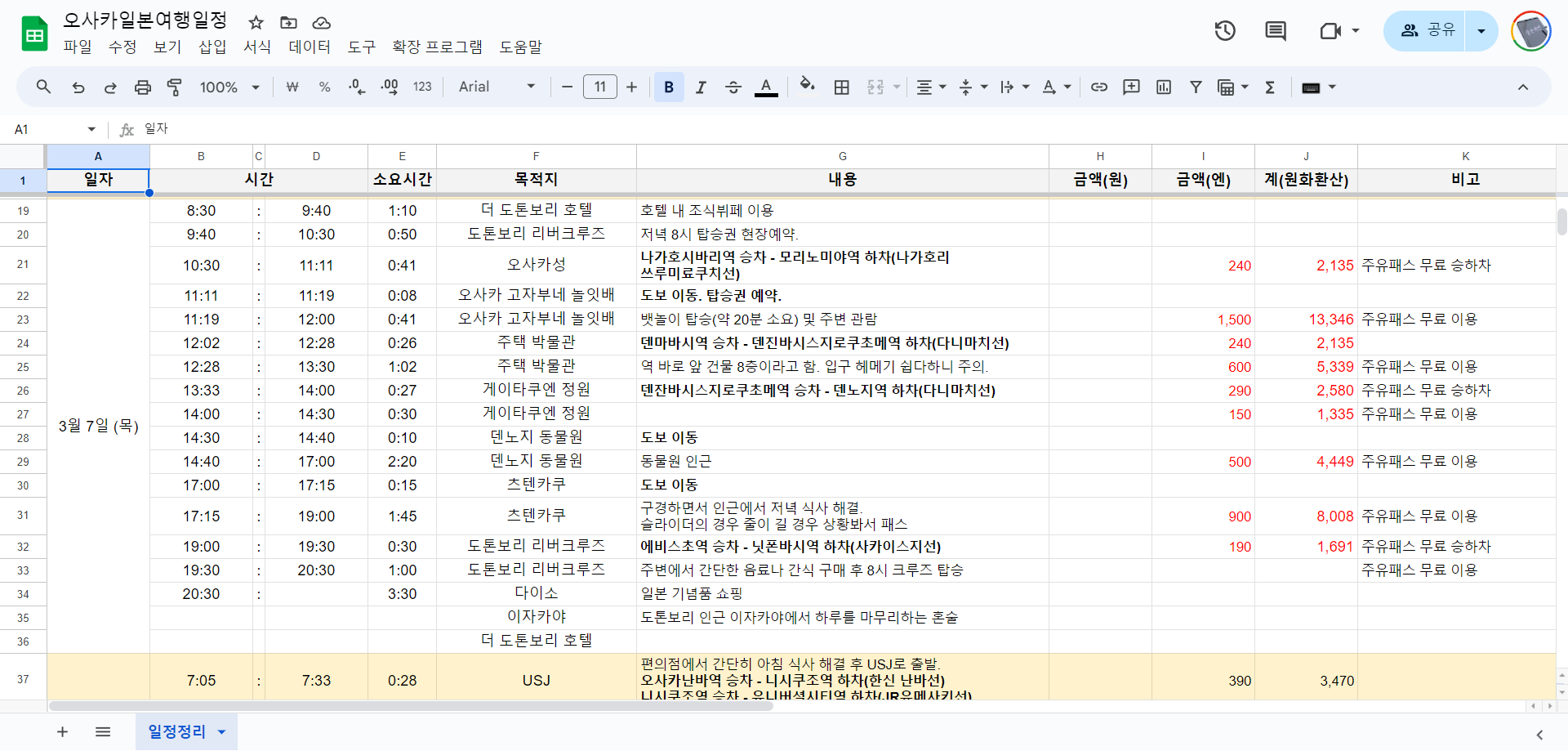Open the functions sigma menu
Viewport: 1568px width, 751px height.
[x=1270, y=87]
